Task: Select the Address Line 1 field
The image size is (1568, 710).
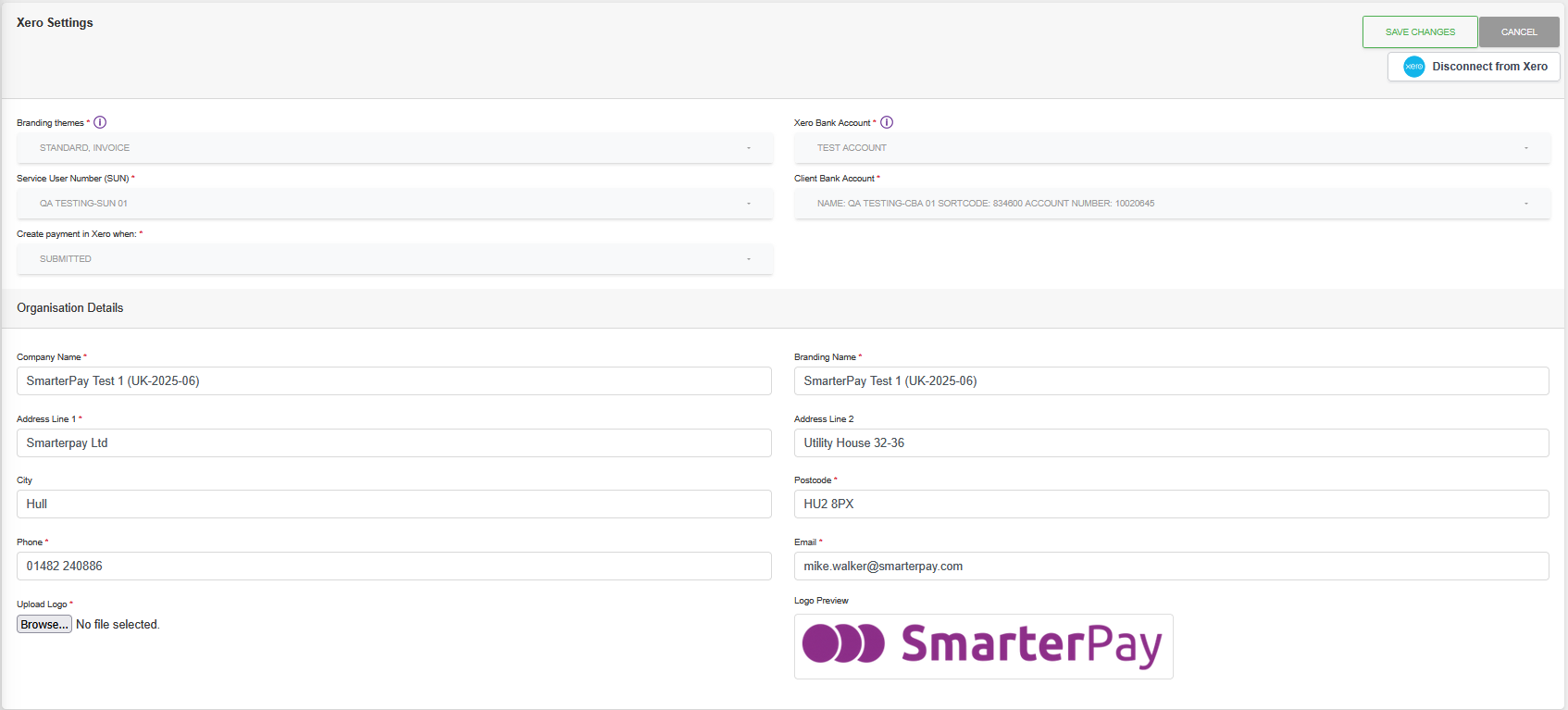Action: coord(394,443)
